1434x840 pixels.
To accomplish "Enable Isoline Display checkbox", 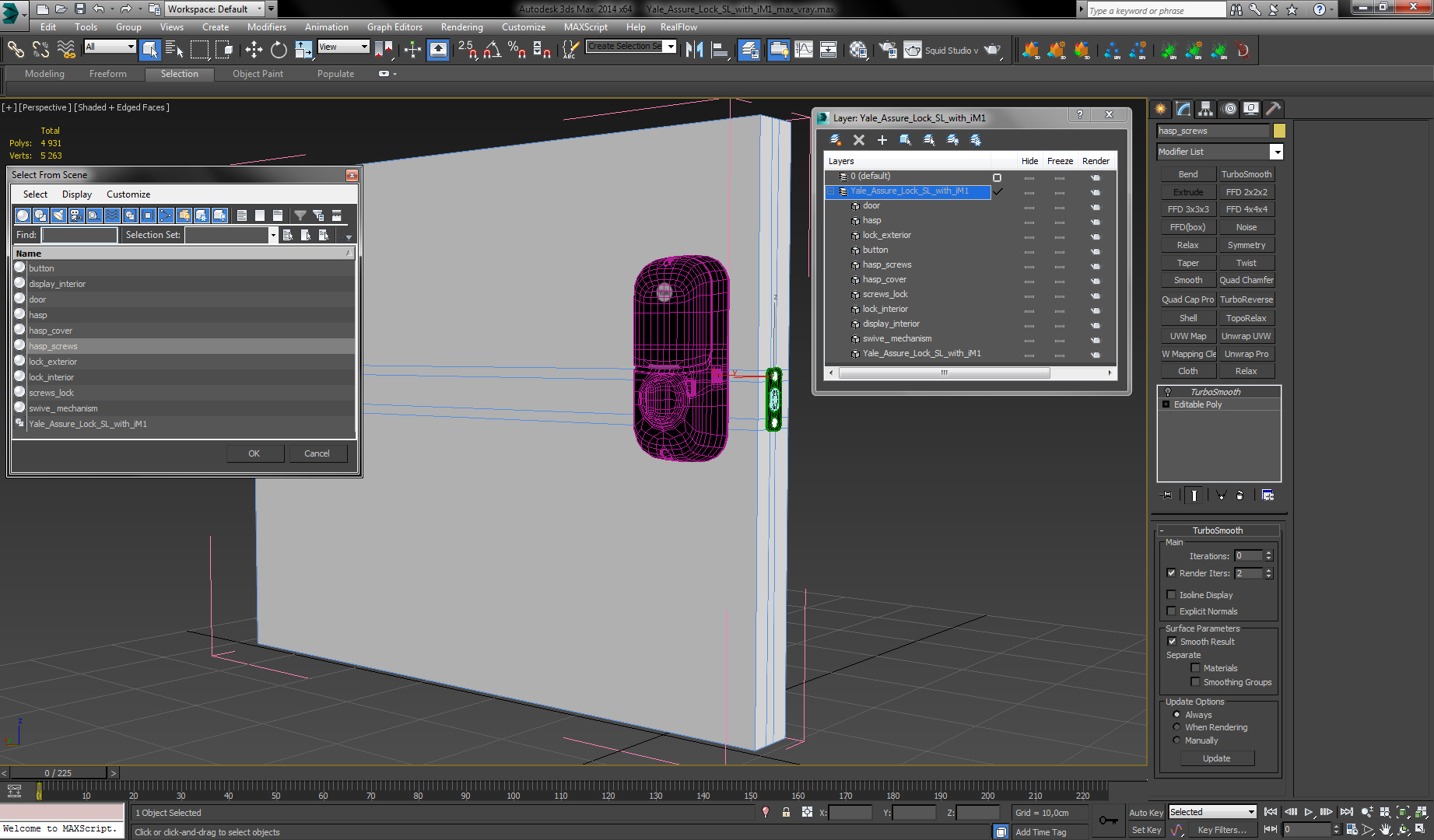I will pos(1172,595).
